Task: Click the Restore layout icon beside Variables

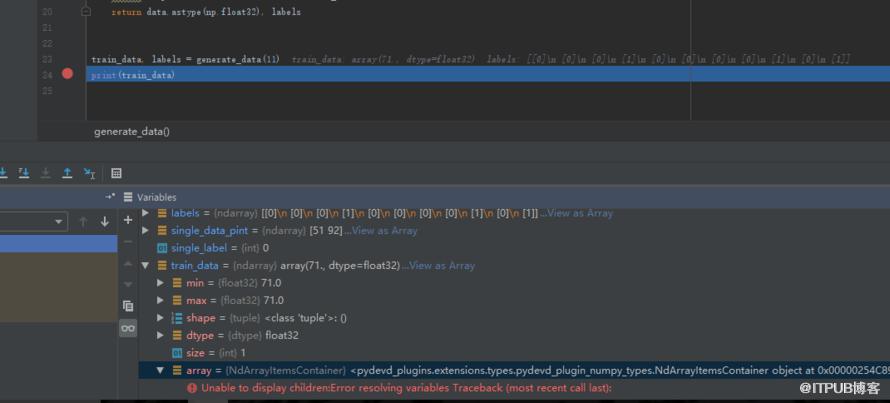Action: coord(110,197)
